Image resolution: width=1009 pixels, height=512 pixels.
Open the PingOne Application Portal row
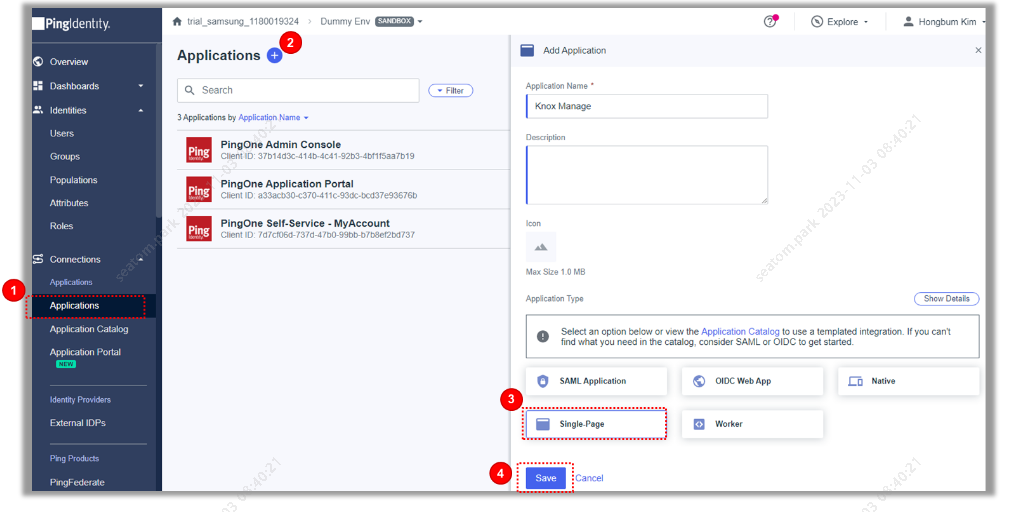click(x=343, y=190)
